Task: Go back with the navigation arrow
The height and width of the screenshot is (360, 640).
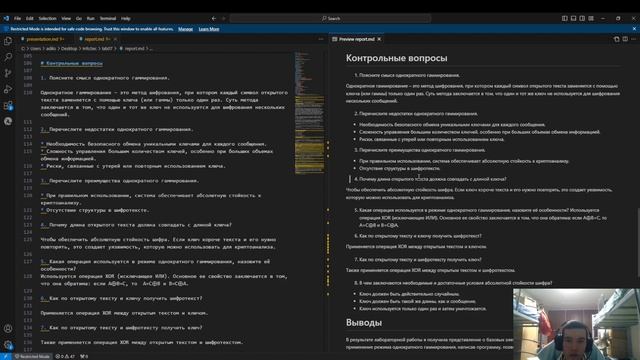Action: (x=214, y=18)
